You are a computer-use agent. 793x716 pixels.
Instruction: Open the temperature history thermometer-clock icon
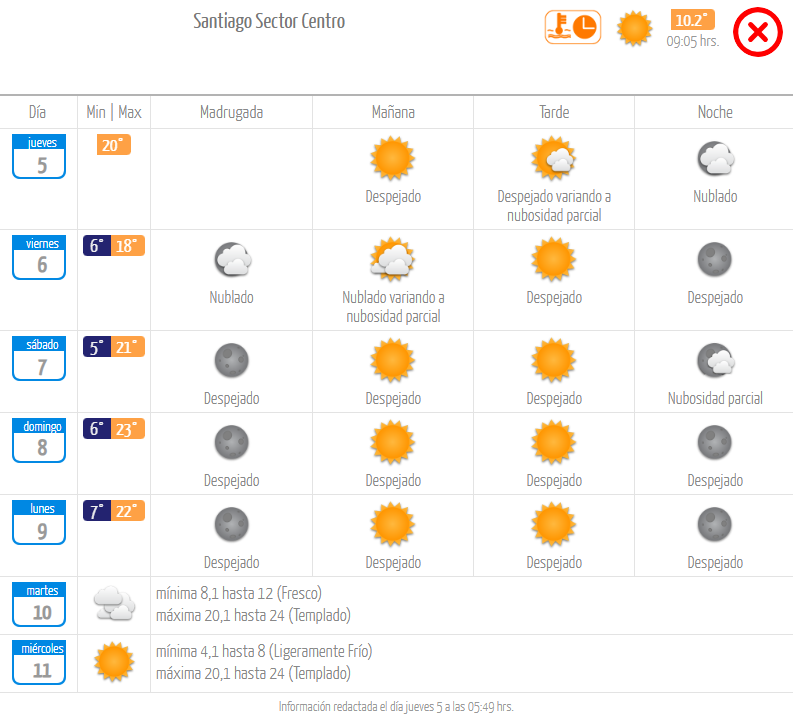click(x=573, y=27)
